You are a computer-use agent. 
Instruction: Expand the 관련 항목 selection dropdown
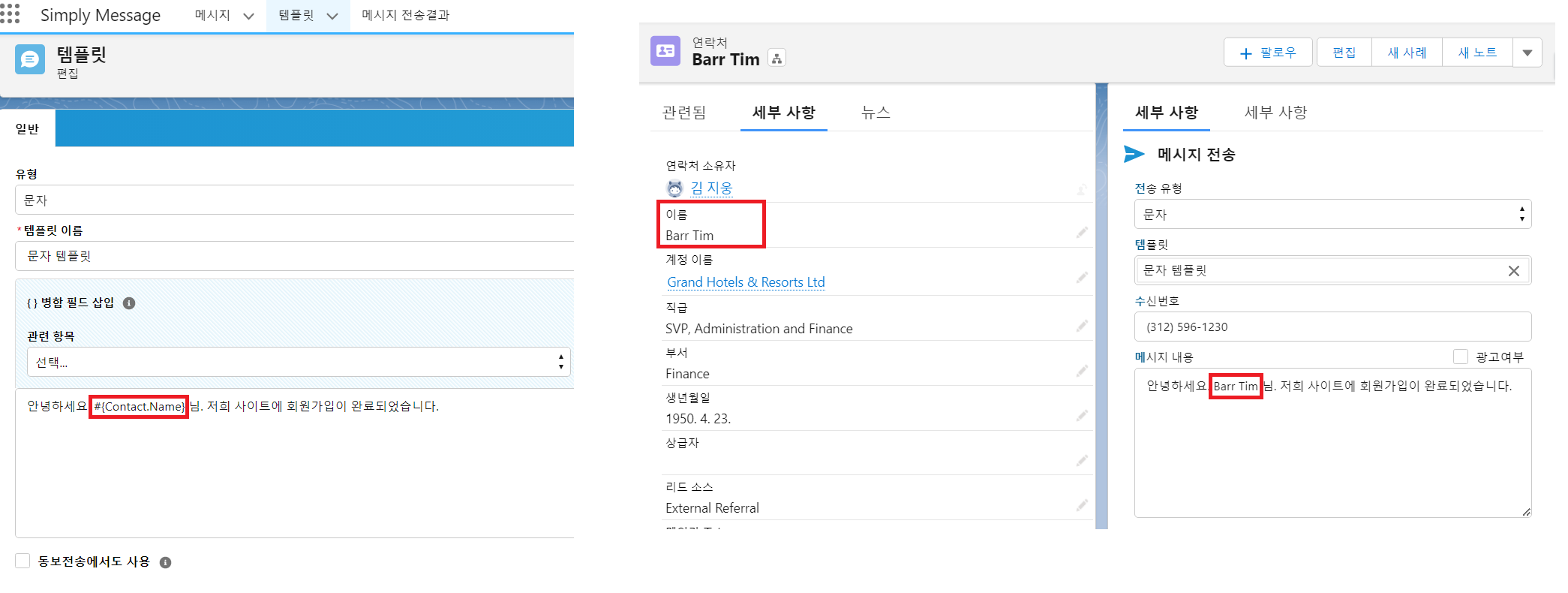coord(299,363)
